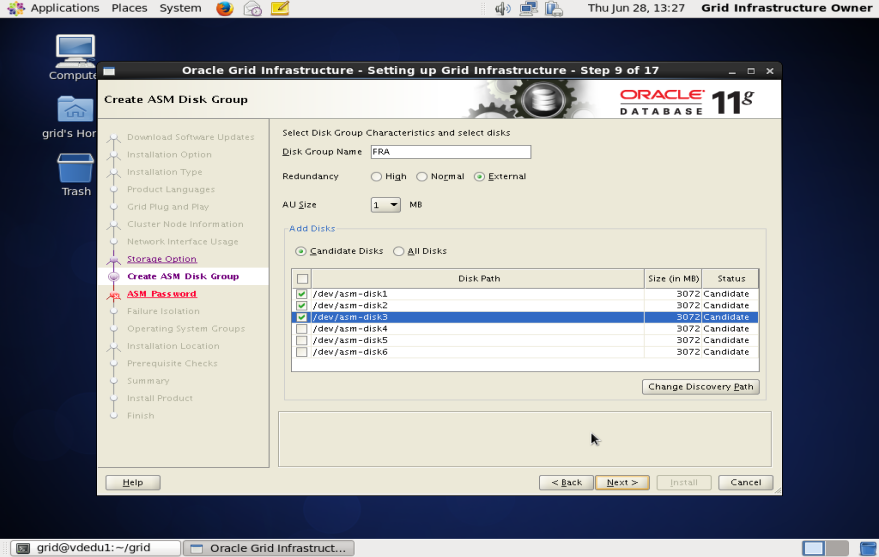Open the Places menu
Viewport: 879px width, 557px height.
coord(129,8)
